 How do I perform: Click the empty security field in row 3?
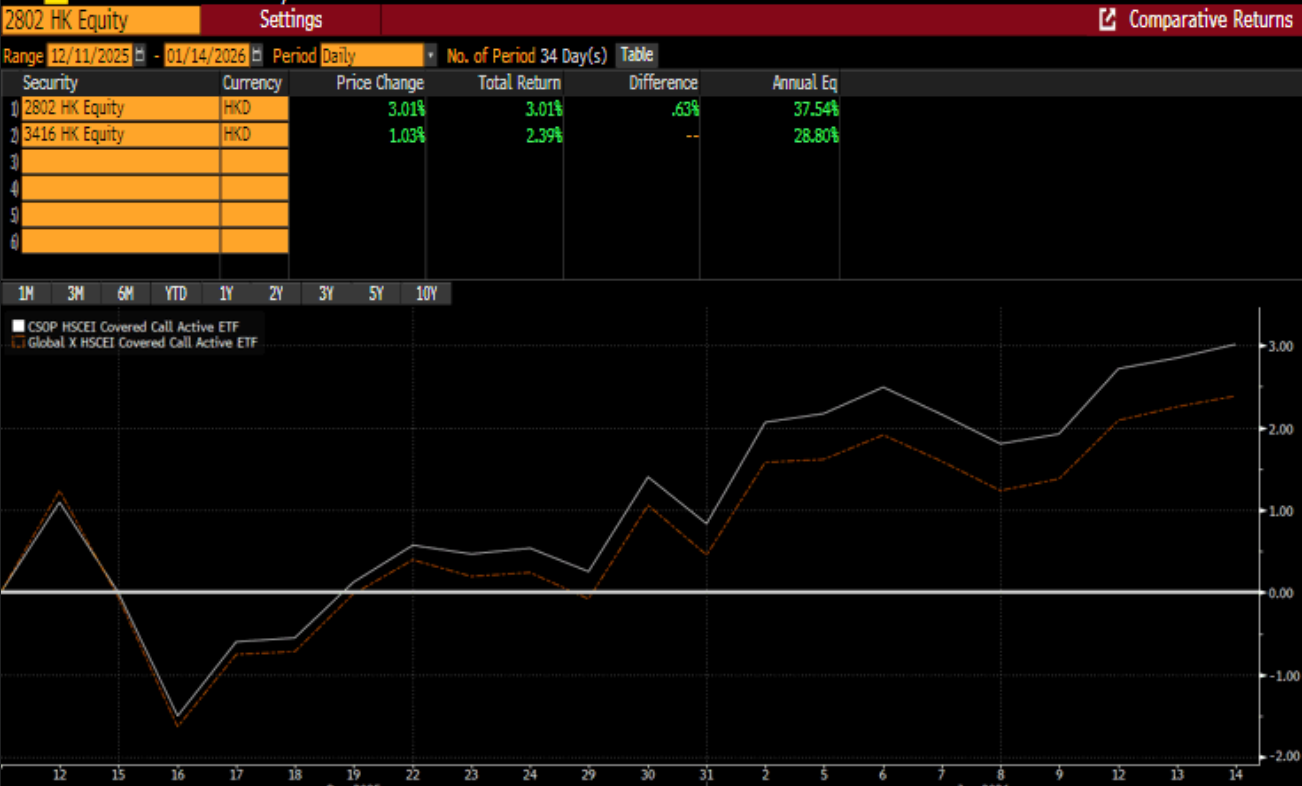(x=120, y=162)
